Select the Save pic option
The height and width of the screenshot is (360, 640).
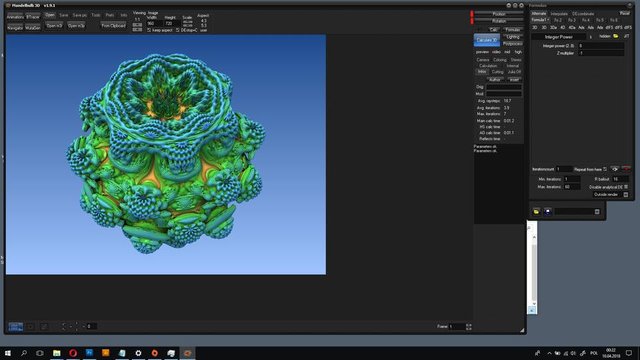coord(80,15)
